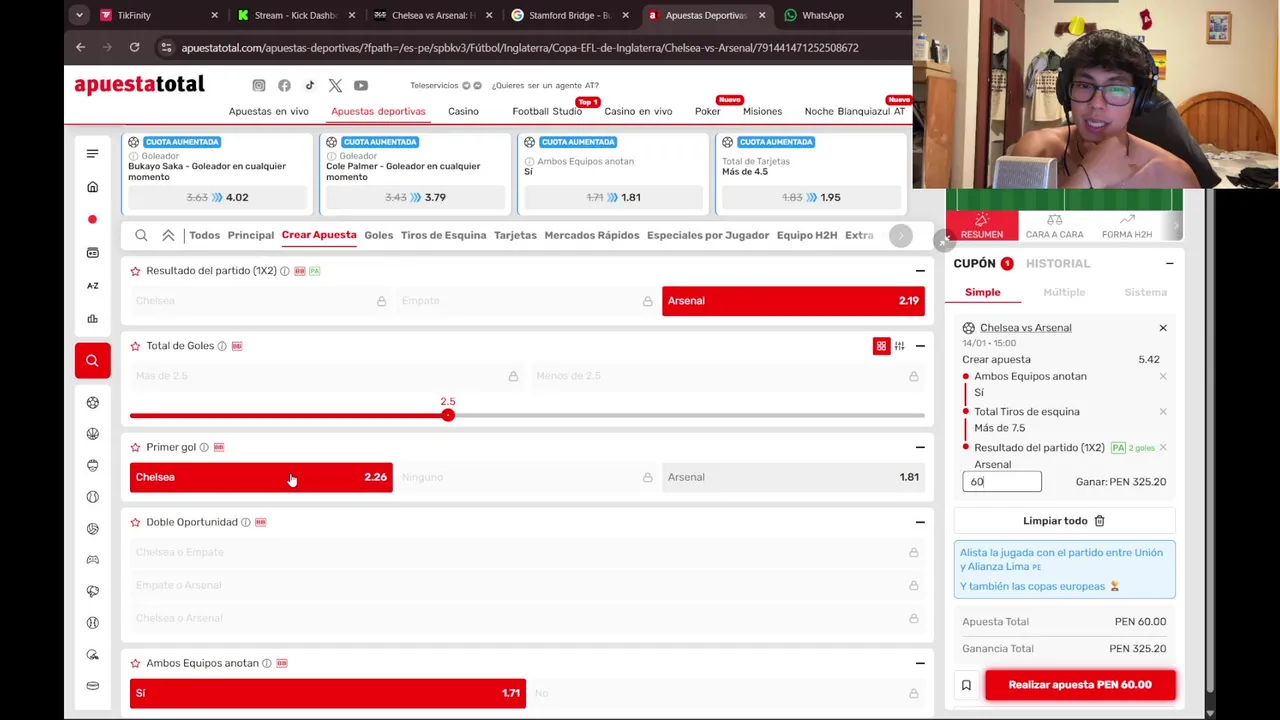Collapse the Ambos Equipos anotan market
The width and height of the screenshot is (1280, 720).
click(x=920, y=663)
